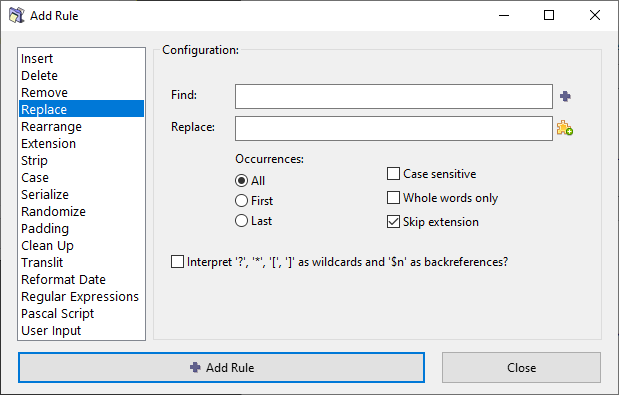619x395 pixels.
Task: Click the Add Rule window title icon
Action: click(x=17, y=15)
